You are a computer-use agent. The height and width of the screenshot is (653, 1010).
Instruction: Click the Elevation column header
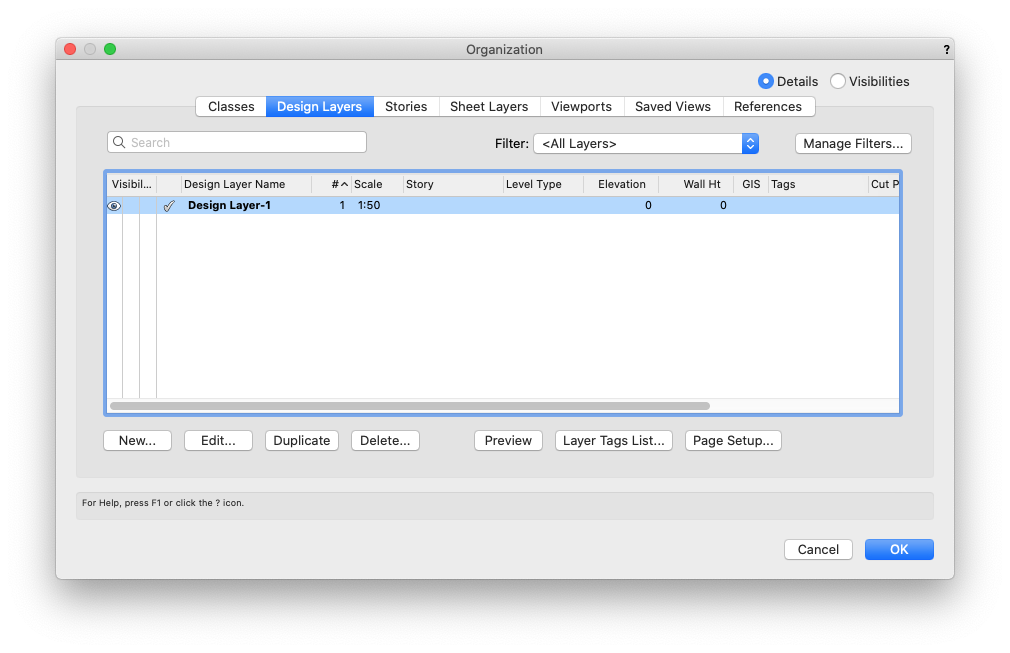pyautogui.click(x=621, y=184)
